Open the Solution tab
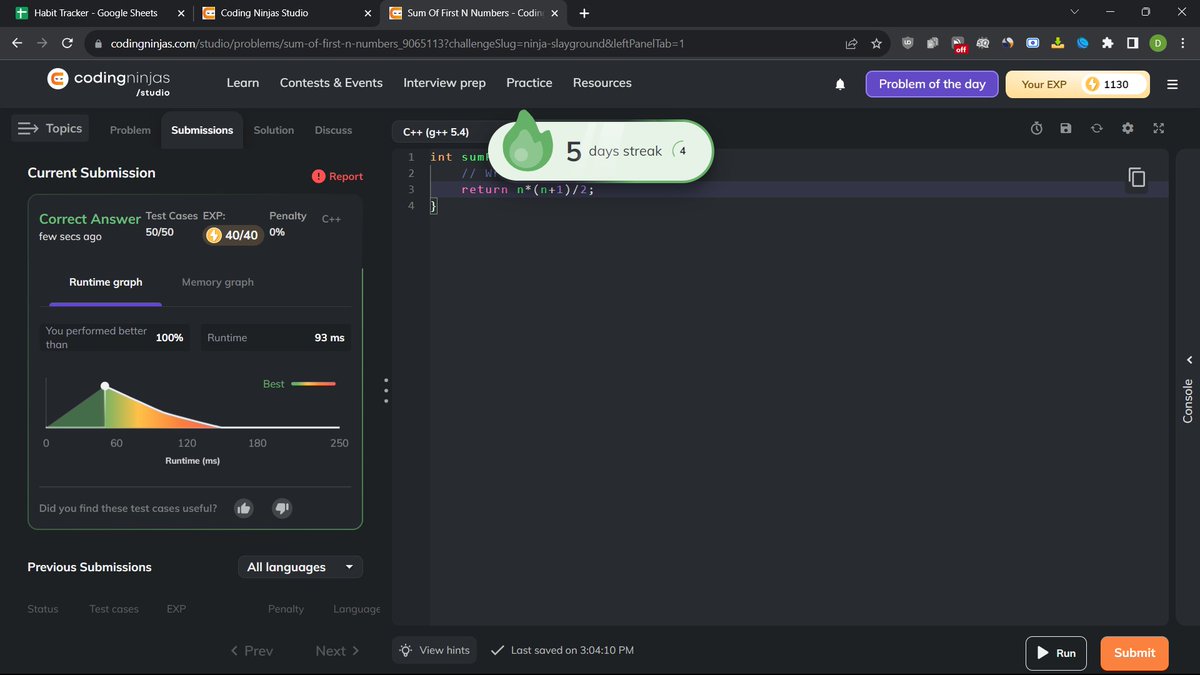The height and width of the screenshot is (675, 1200). [274, 130]
